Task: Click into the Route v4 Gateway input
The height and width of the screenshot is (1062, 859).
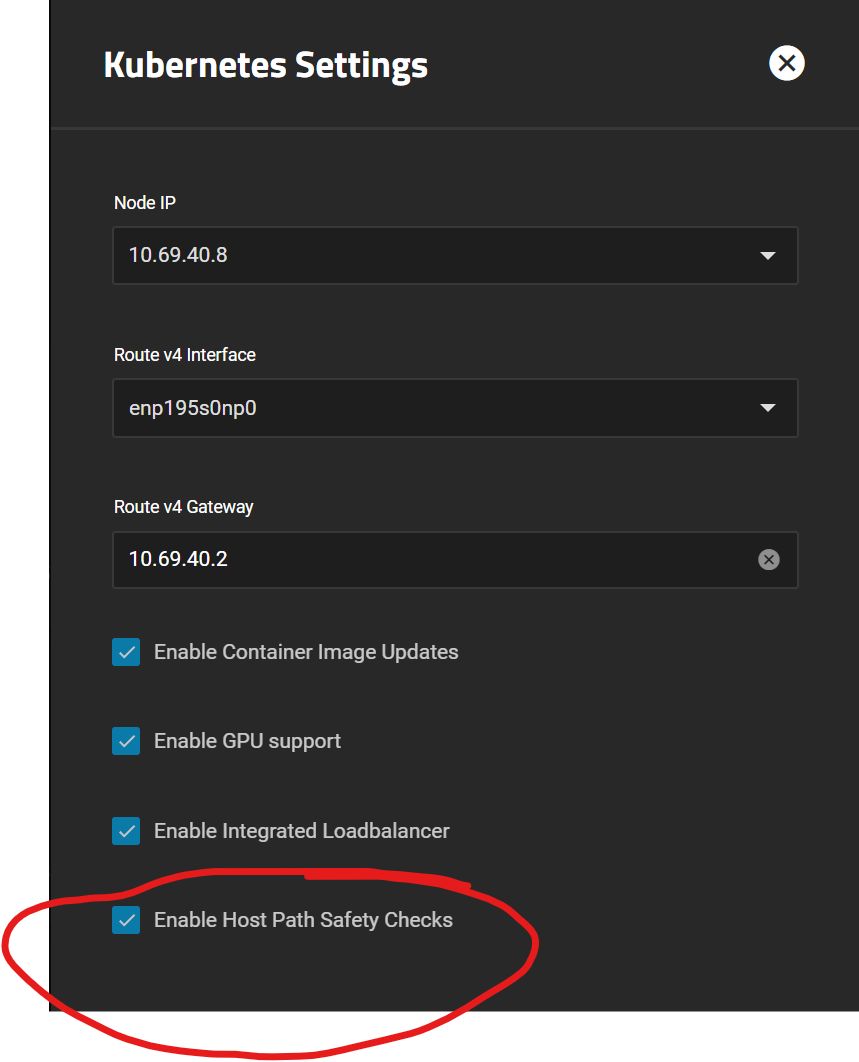Action: click(x=430, y=559)
